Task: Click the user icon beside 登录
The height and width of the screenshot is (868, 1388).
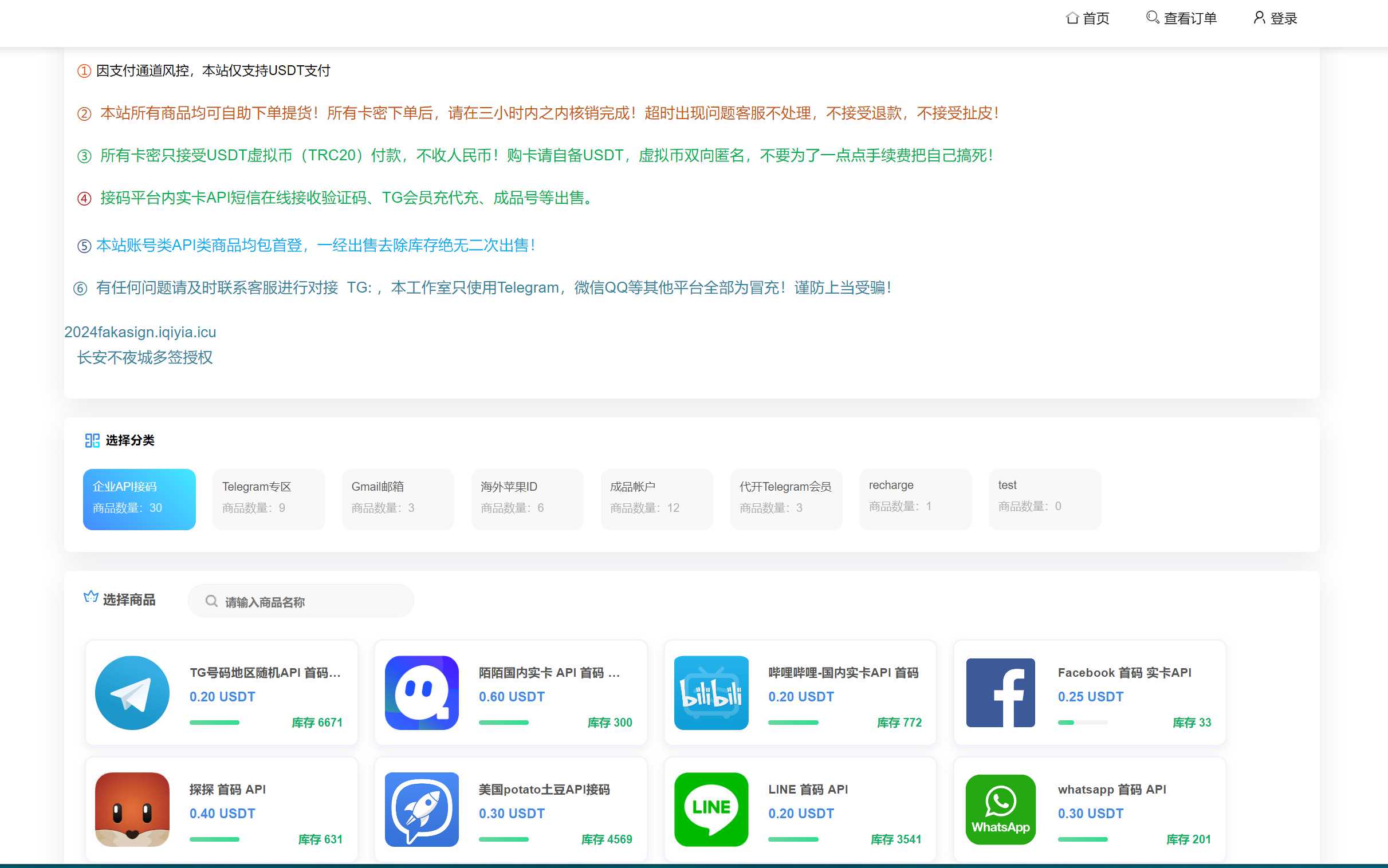Action: (1259, 17)
